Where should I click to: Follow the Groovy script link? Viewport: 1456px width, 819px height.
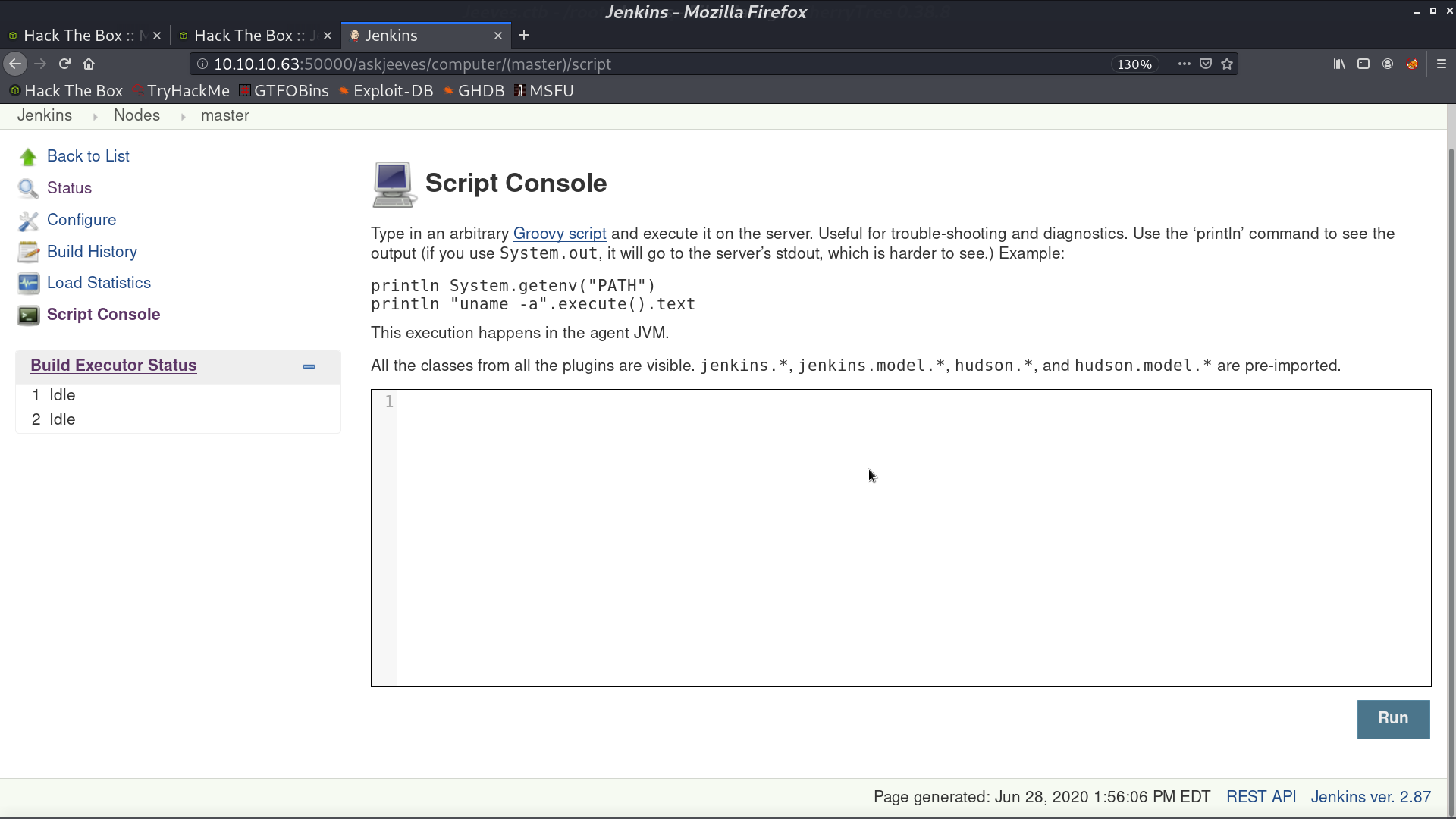click(x=560, y=234)
